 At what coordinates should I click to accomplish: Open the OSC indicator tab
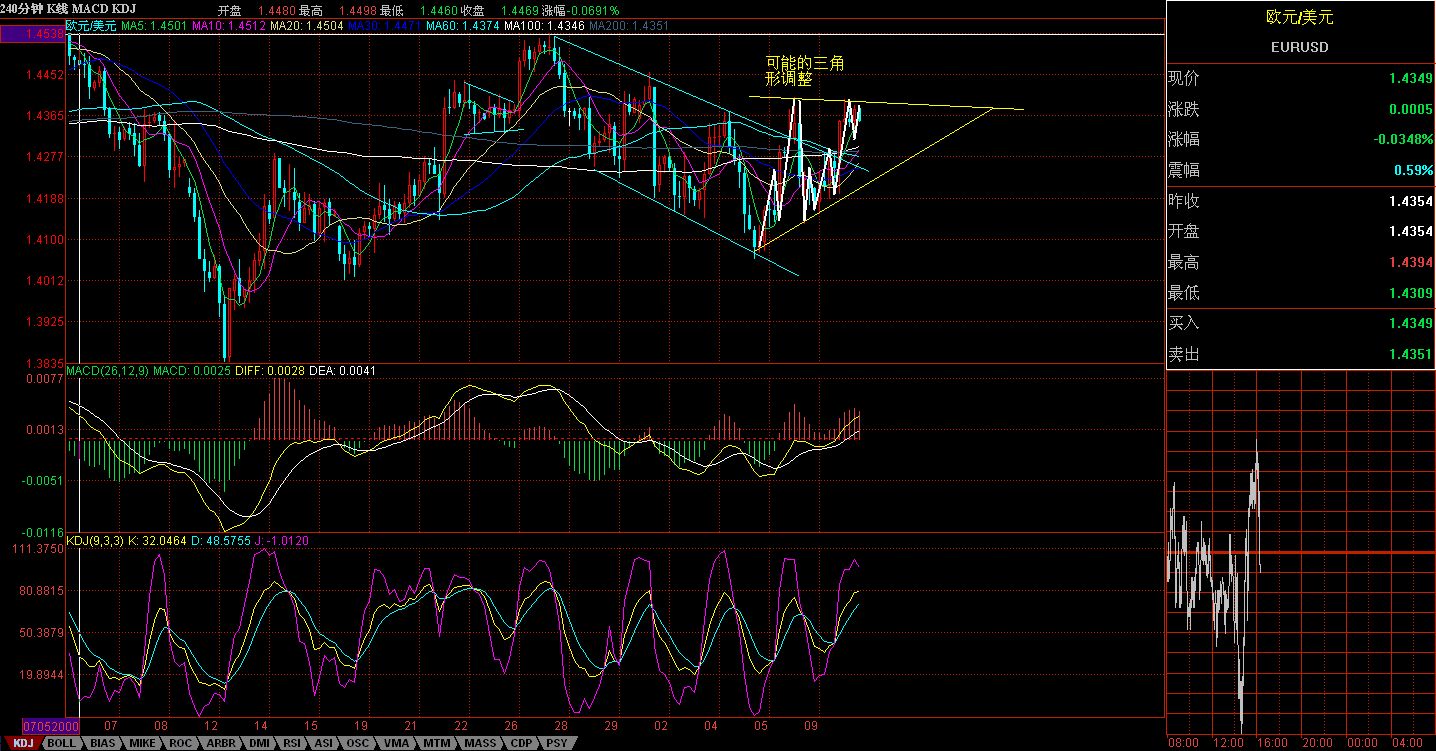(356, 744)
